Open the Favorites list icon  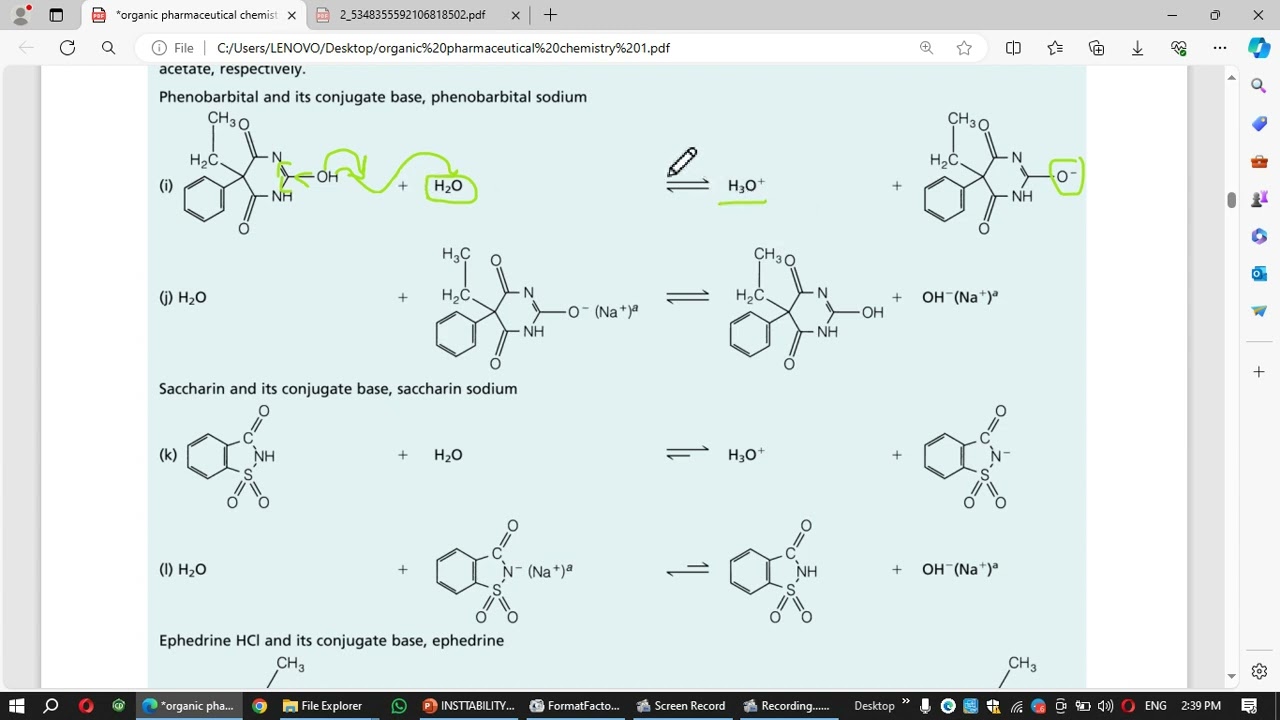pyautogui.click(x=1055, y=47)
